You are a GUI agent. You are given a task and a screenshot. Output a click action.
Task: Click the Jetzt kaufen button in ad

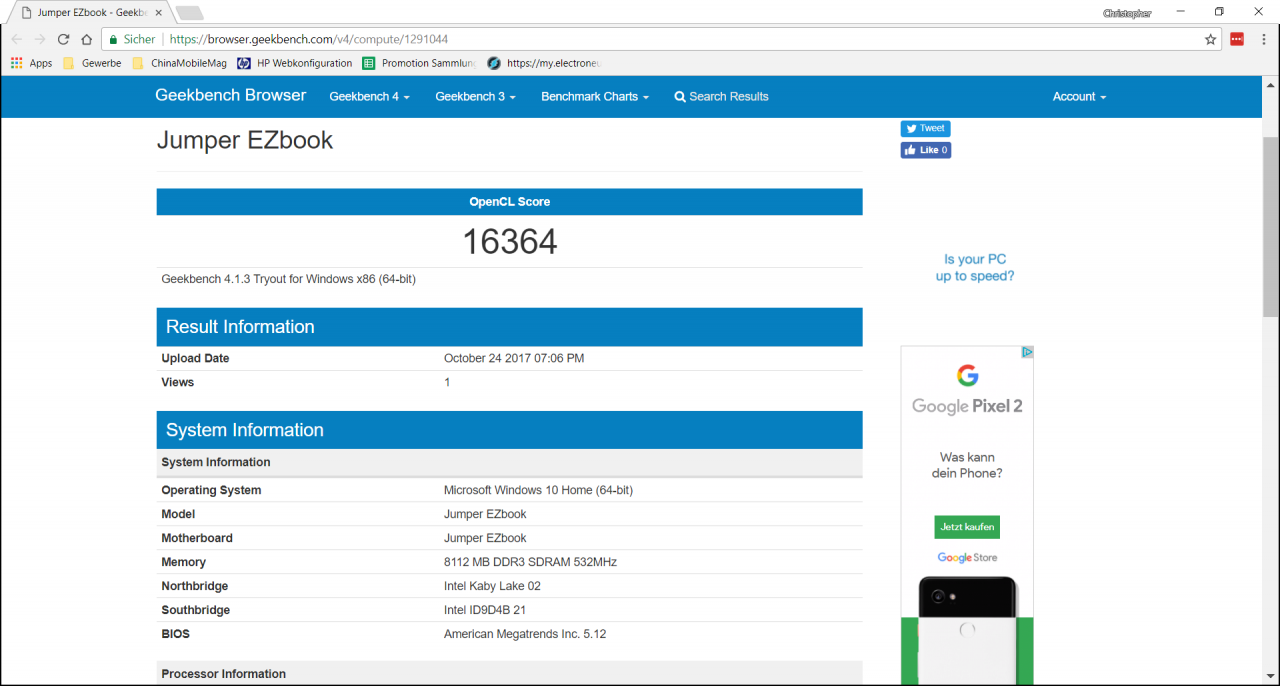pos(967,526)
